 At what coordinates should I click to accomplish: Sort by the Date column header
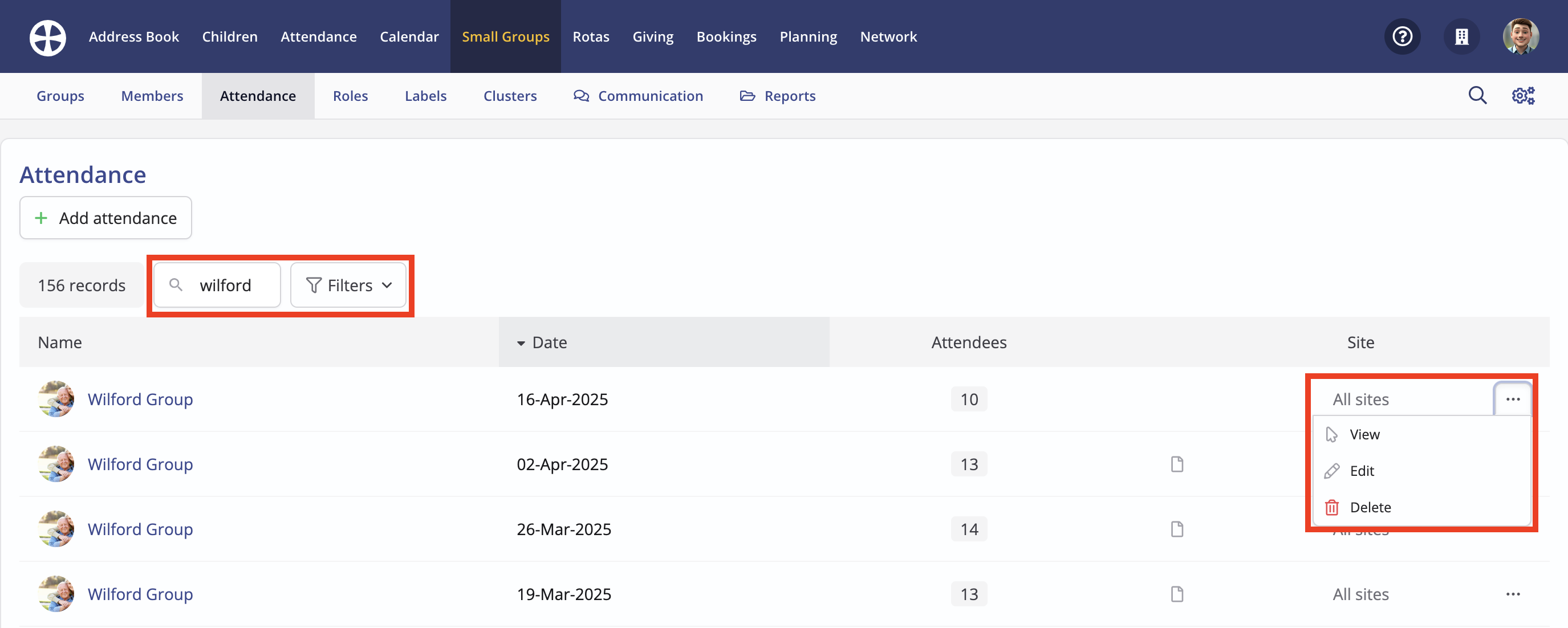pos(549,342)
